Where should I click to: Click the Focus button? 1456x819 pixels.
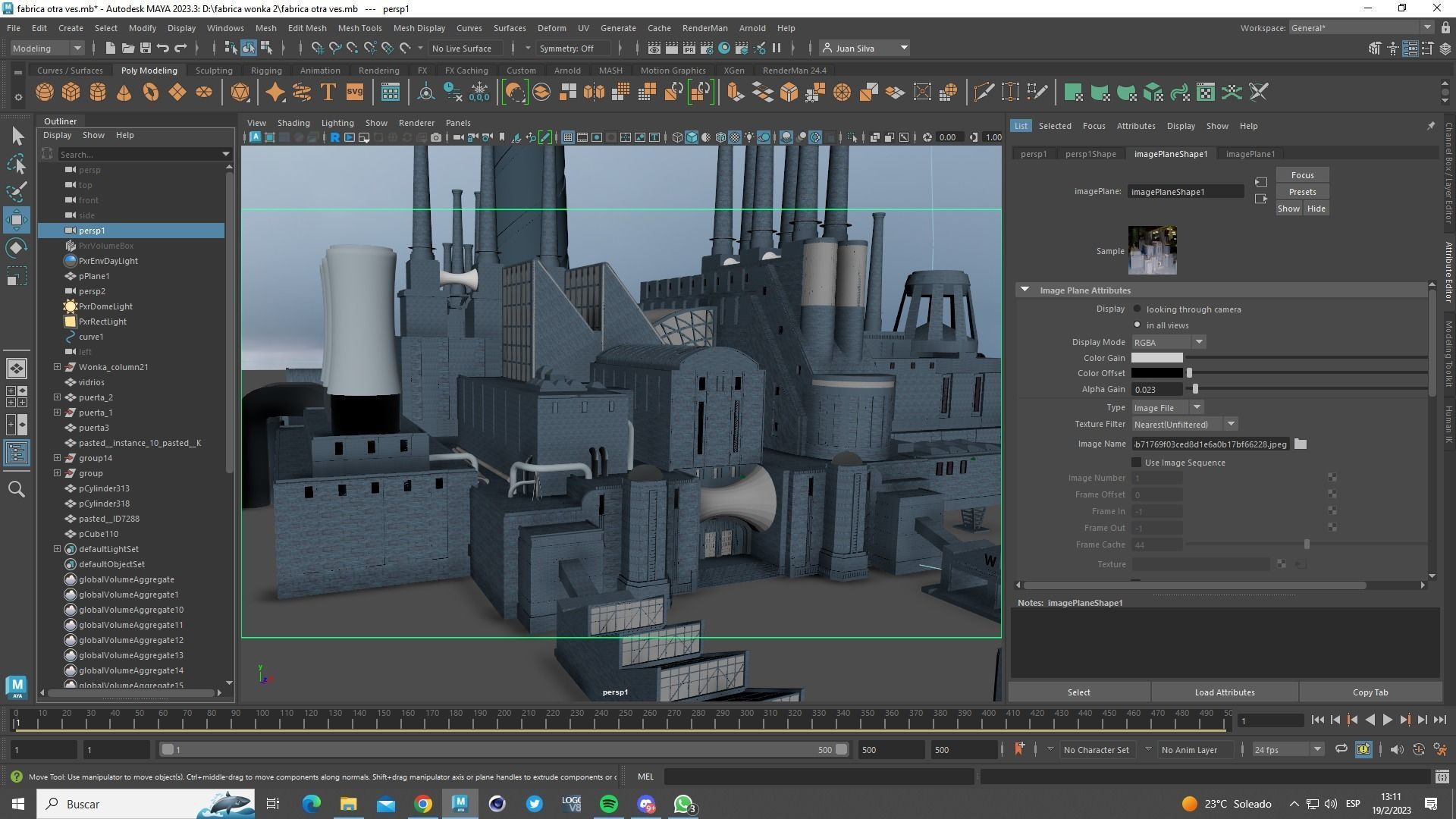[x=1302, y=175]
